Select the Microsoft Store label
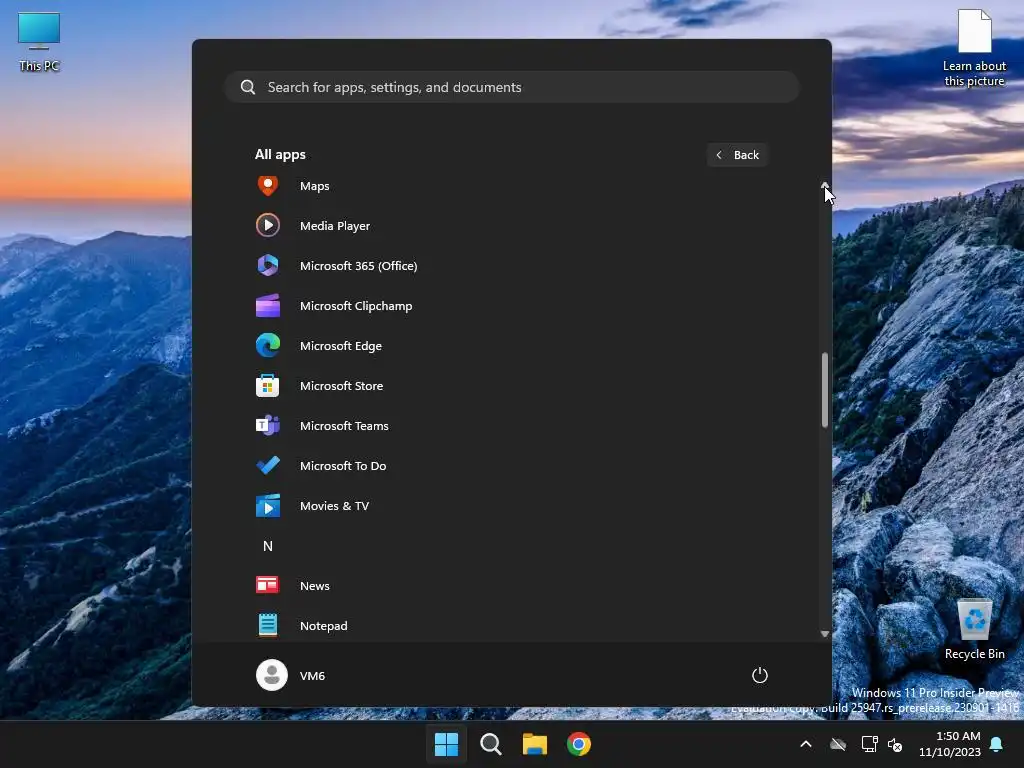The image size is (1024, 768). click(342, 386)
